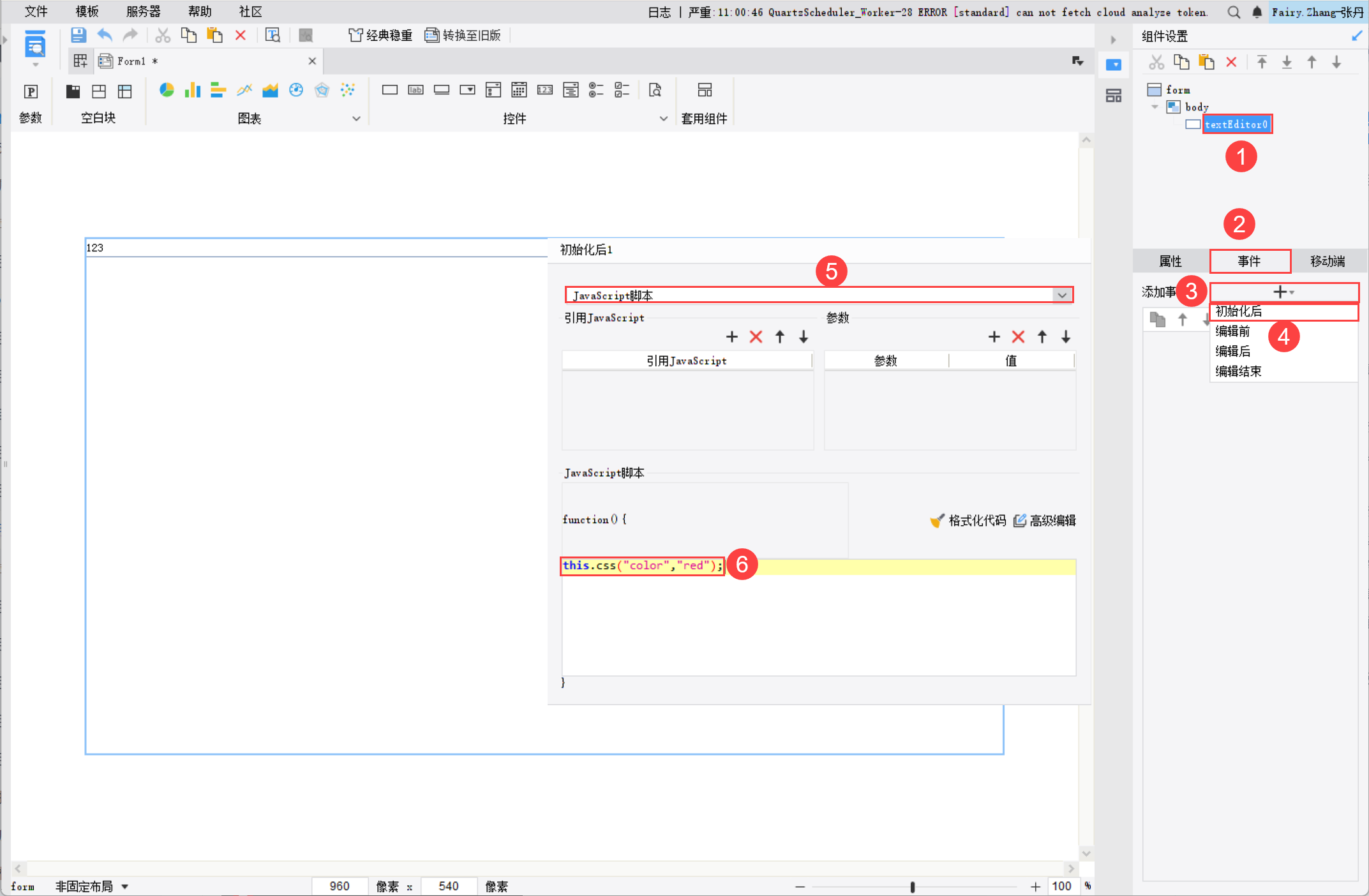Click the save icon in toolbar
The height and width of the screenshot is (896, 1369).
pos(78,36)
